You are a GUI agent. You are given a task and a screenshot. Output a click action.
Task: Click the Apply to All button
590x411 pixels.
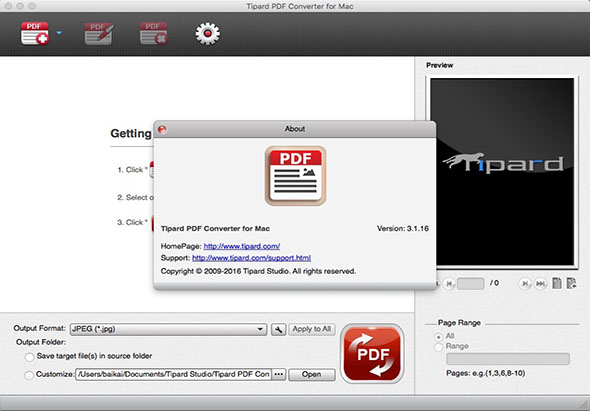(312, 329)
